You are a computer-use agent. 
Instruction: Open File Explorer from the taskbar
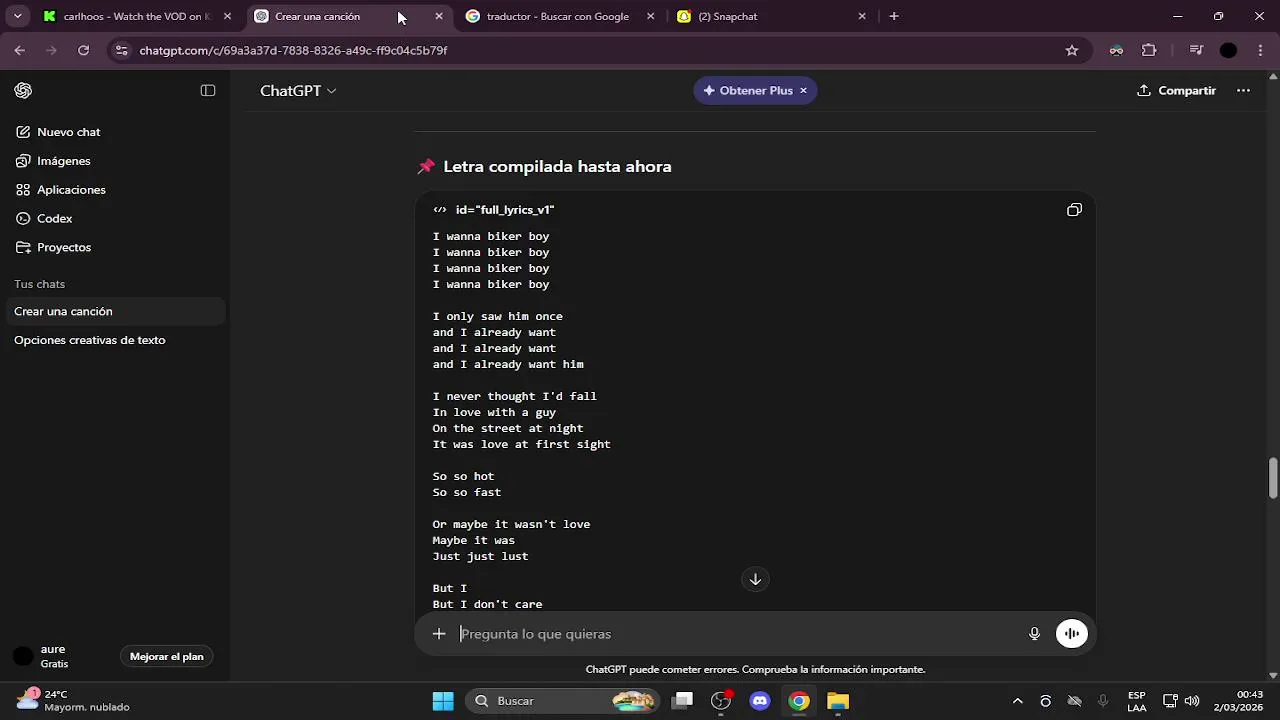[x=838, y=701]
